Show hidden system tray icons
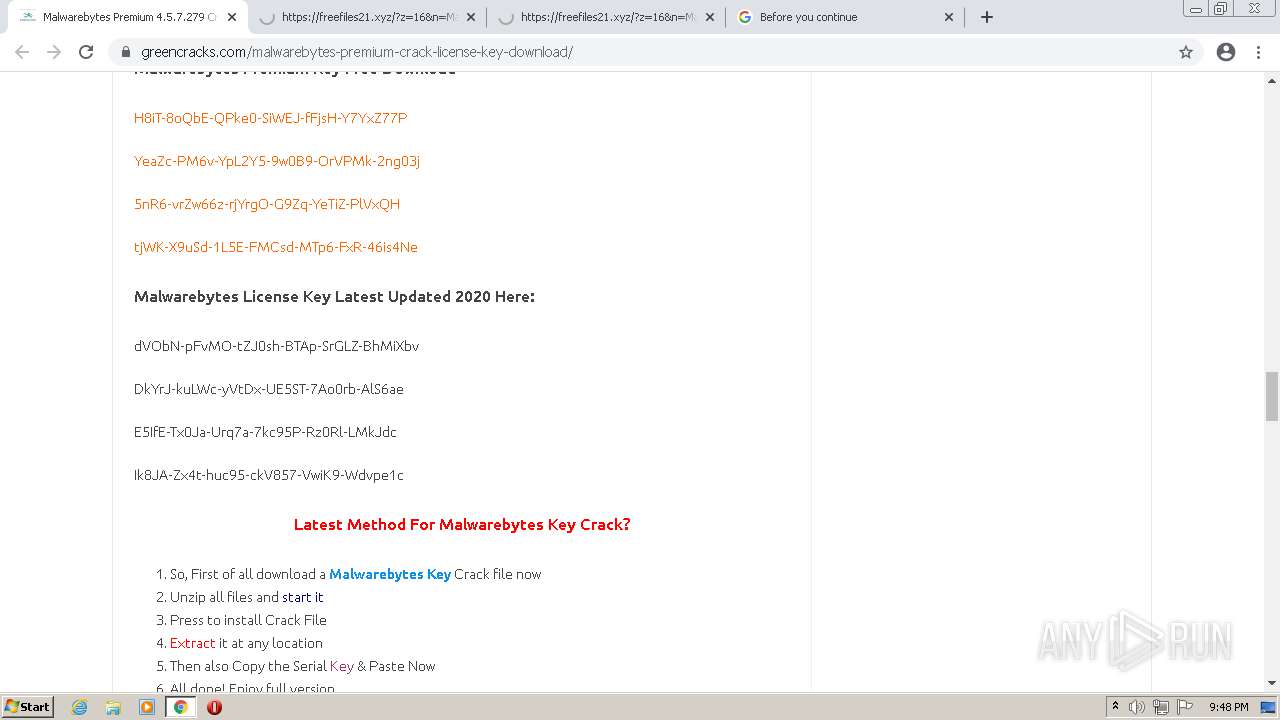1280x720 pixels. point(1115,707)
